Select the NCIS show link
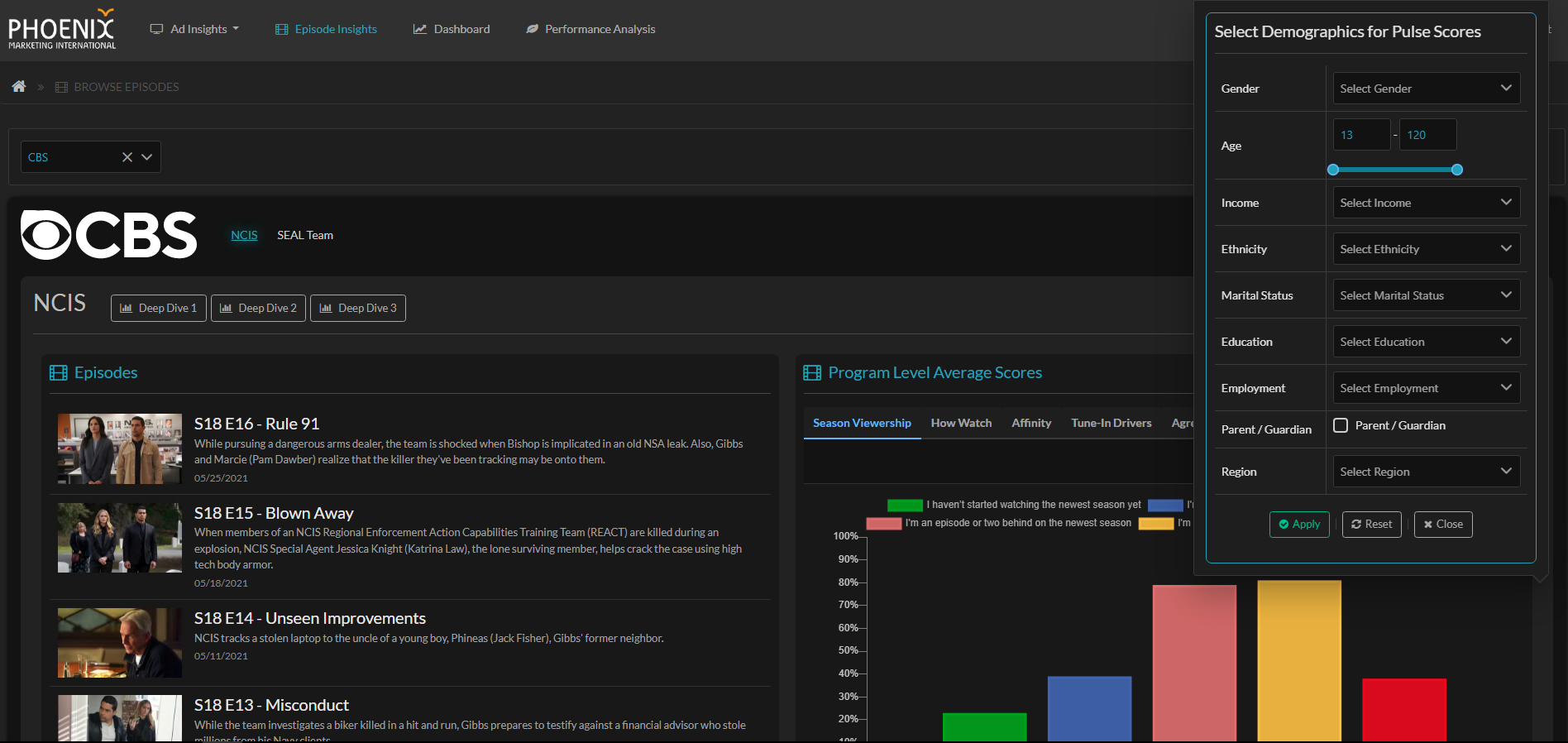1568x743 pixels. click(244, 235)
